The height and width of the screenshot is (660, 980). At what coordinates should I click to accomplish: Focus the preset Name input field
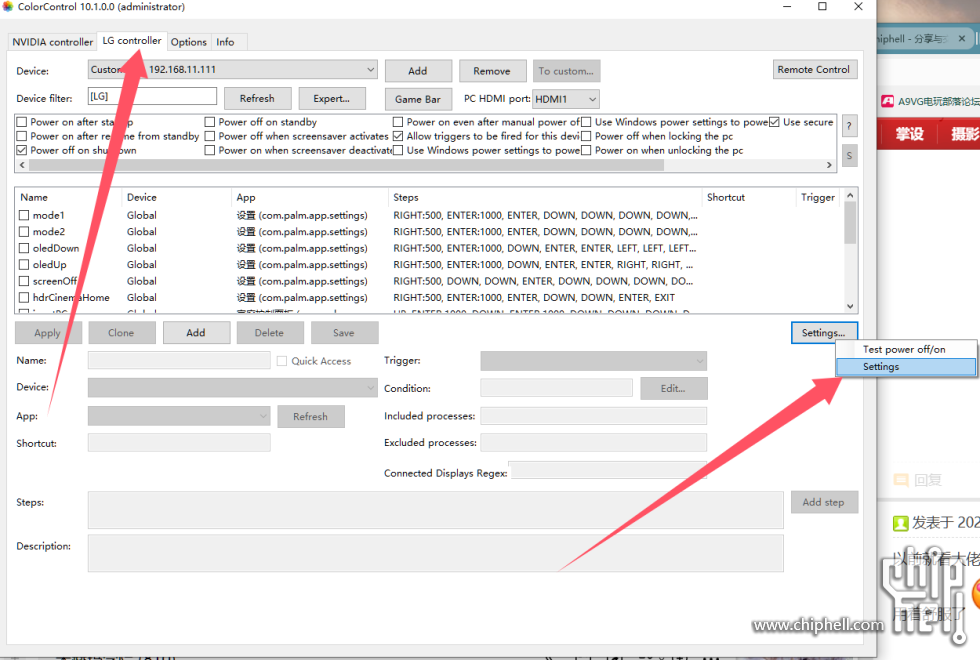point(179,361)
